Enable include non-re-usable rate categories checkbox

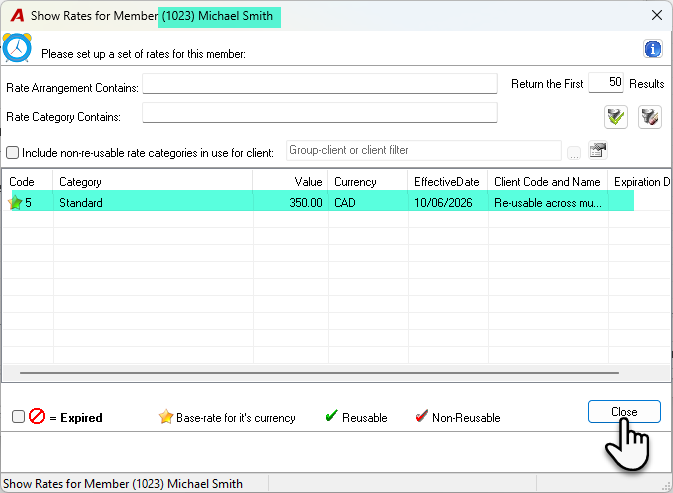click(x=12, y=152)
